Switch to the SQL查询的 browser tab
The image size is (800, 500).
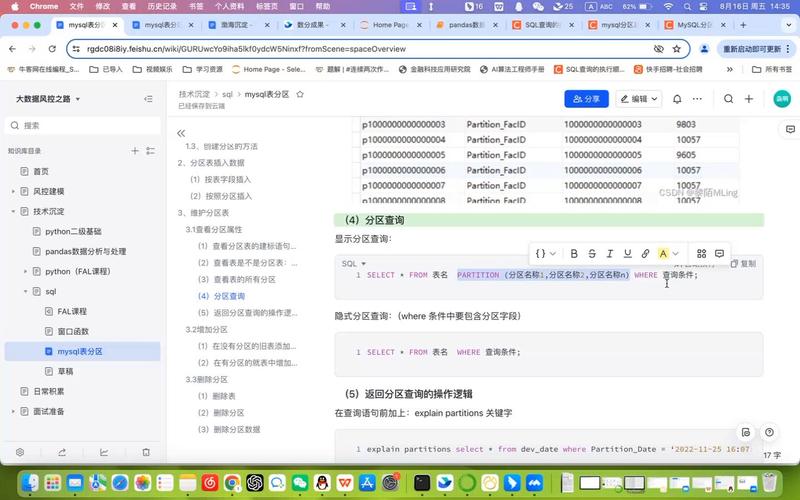click(x=543, y=24)
